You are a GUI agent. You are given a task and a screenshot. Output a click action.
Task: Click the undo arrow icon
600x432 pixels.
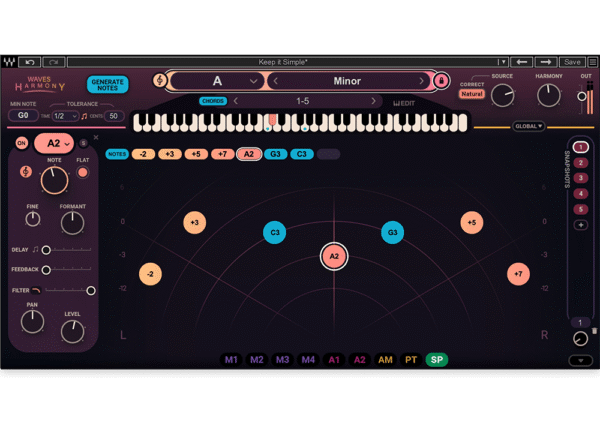pyautogui.click(x=30, y=62)
